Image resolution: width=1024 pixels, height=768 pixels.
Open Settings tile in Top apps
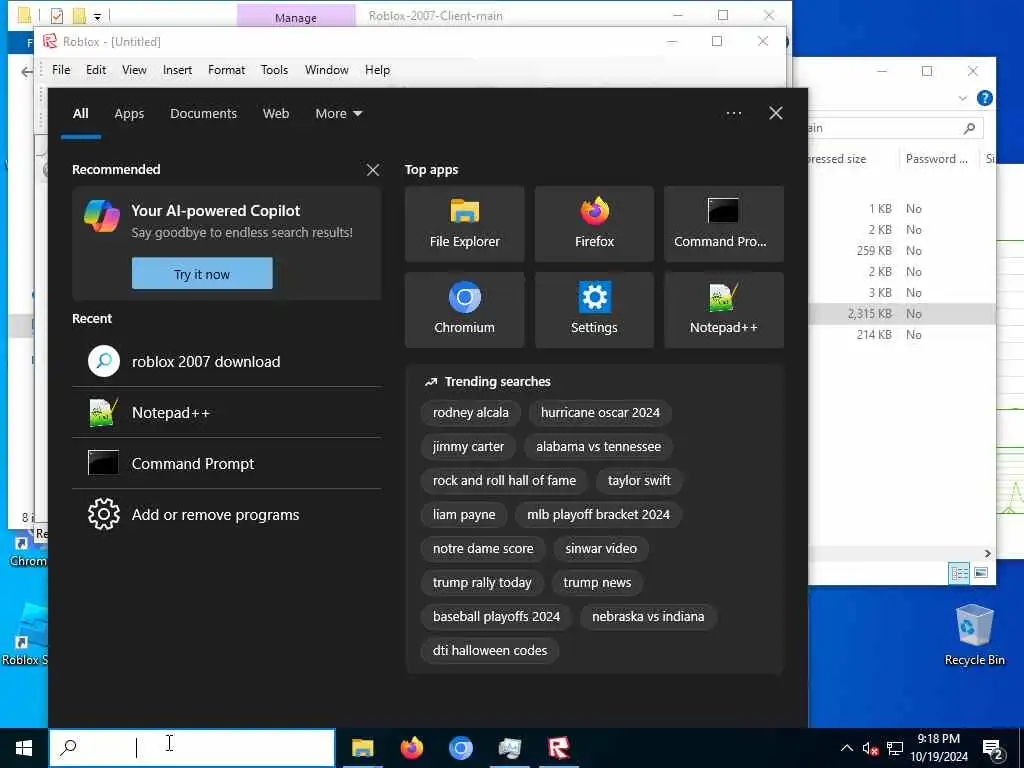tap(594, 310)
